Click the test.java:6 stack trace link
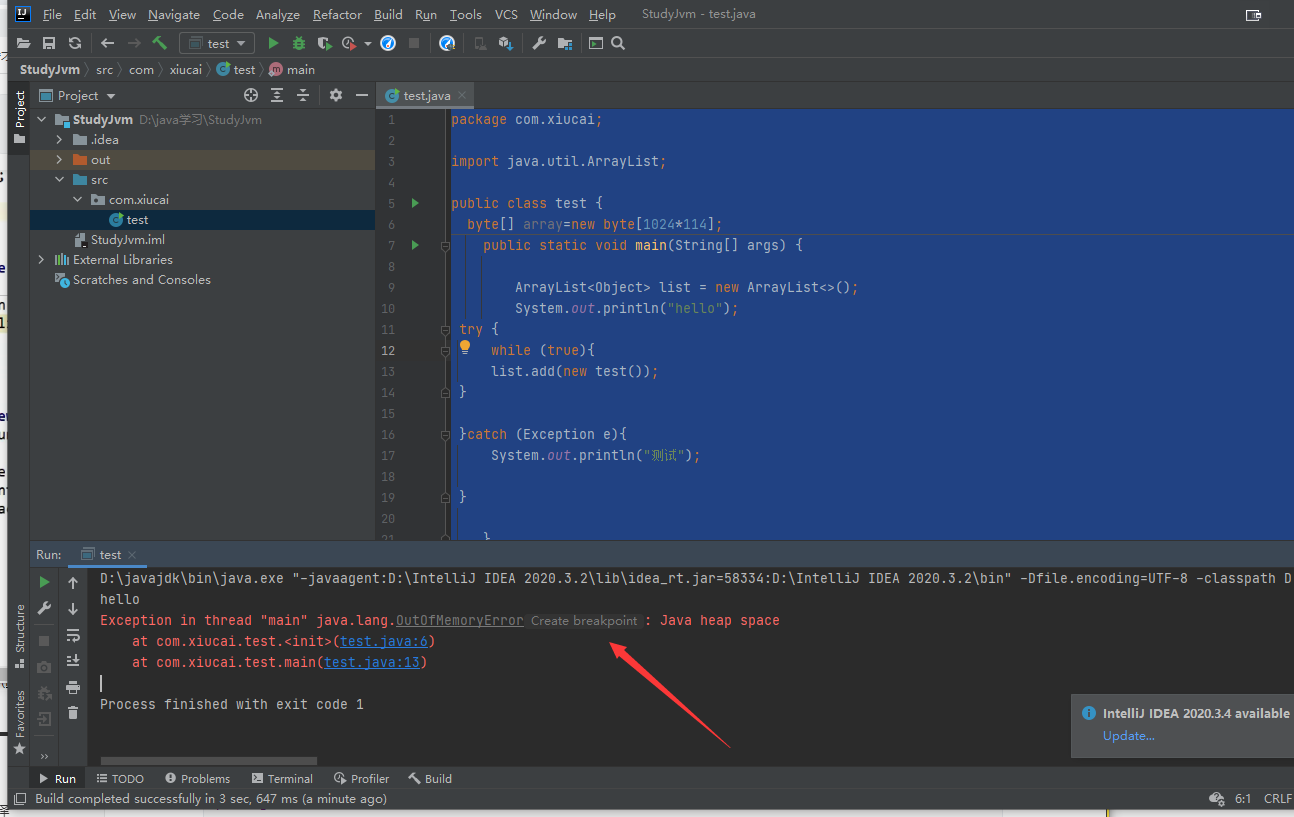Image resolution: width=1294 pixels, height=817 pixels. 384,641
